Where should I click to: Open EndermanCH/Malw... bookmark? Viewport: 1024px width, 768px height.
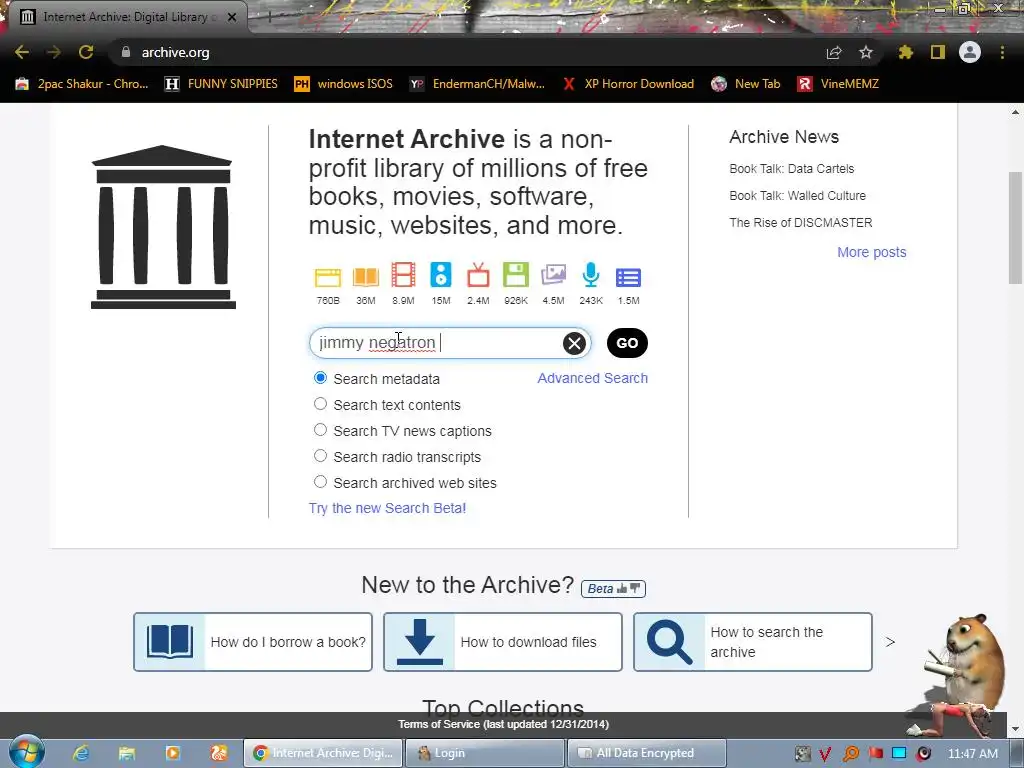tap(477, 84)
